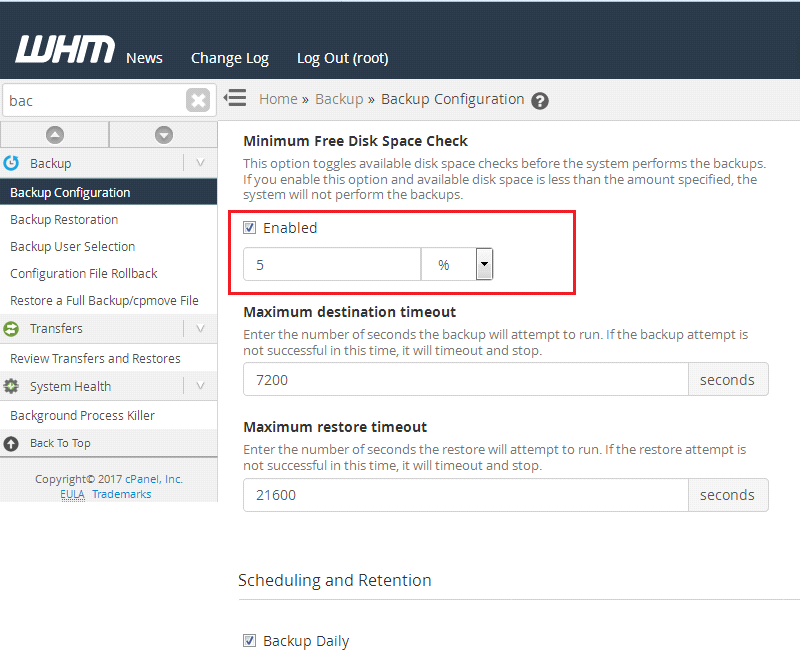Toggle the Enabled disk space checkbox

(x=249, y=227)
